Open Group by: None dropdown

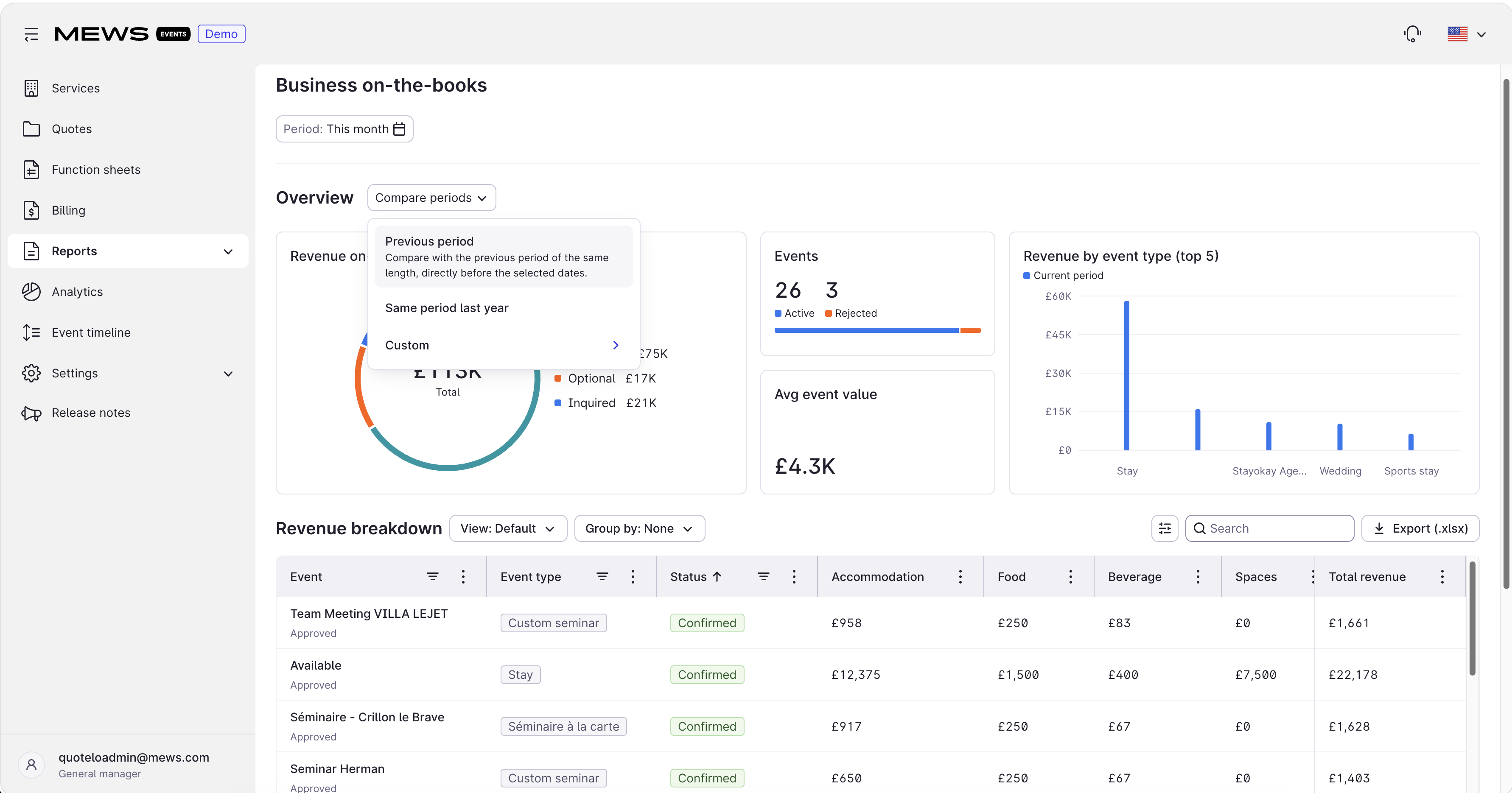639,528
